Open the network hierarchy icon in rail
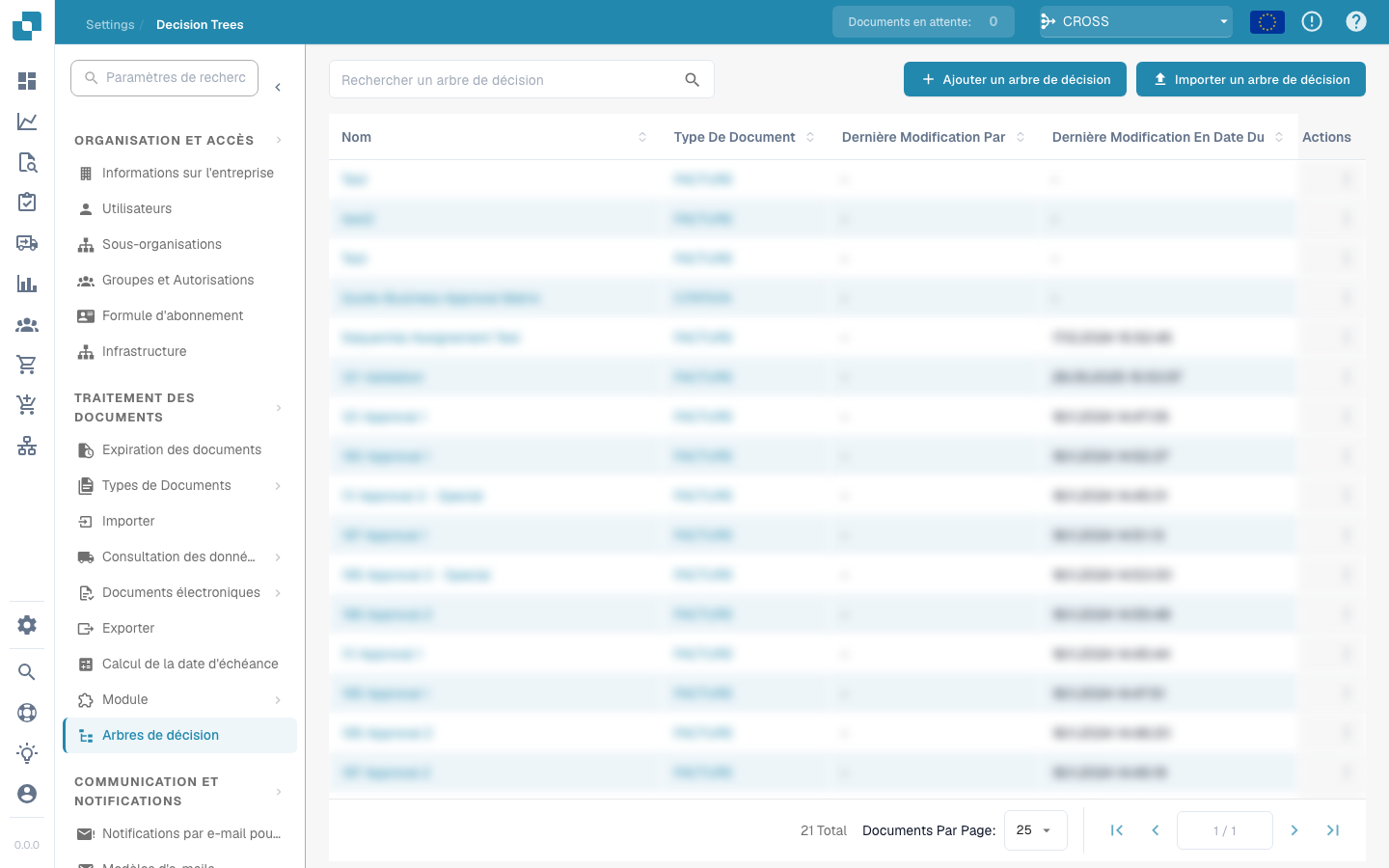 [27, 446]
